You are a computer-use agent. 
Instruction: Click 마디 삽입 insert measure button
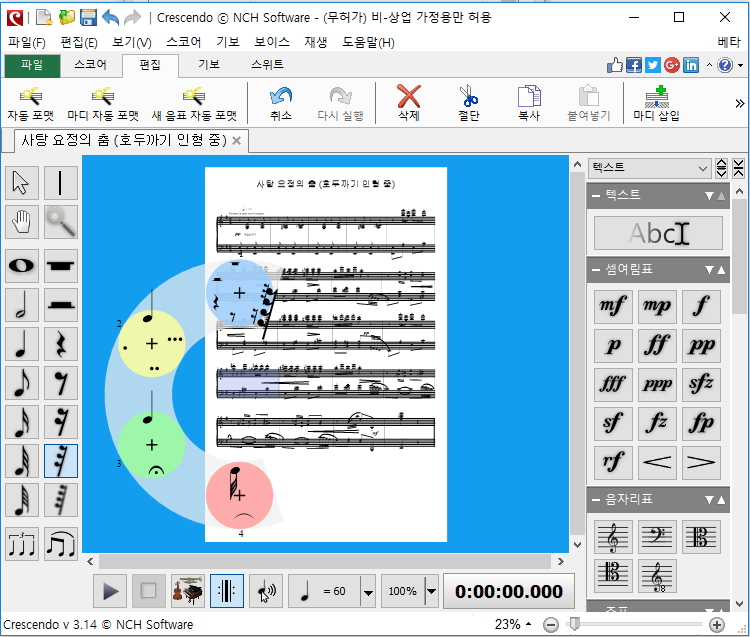[x=656, y=103]
